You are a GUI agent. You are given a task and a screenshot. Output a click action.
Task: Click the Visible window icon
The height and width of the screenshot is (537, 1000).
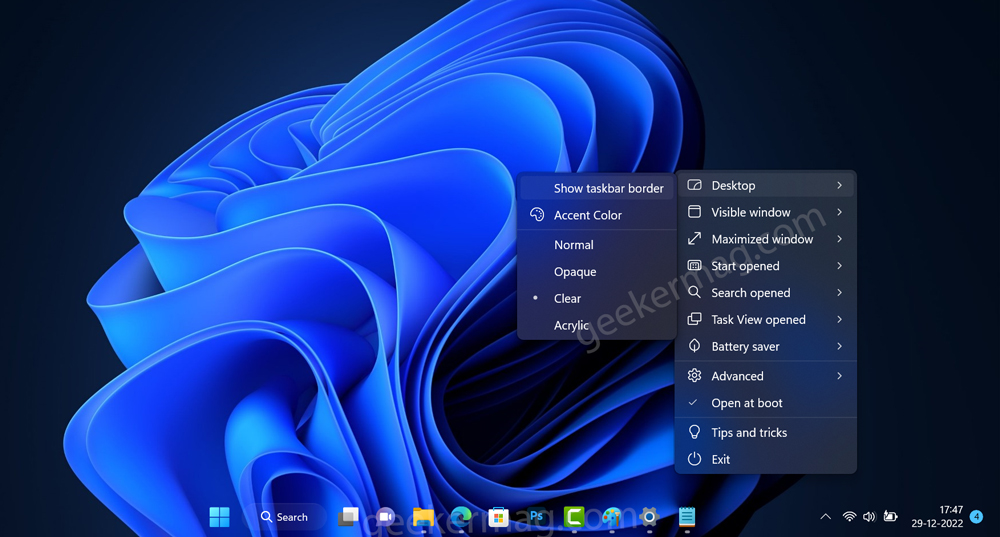pos(695,212)
